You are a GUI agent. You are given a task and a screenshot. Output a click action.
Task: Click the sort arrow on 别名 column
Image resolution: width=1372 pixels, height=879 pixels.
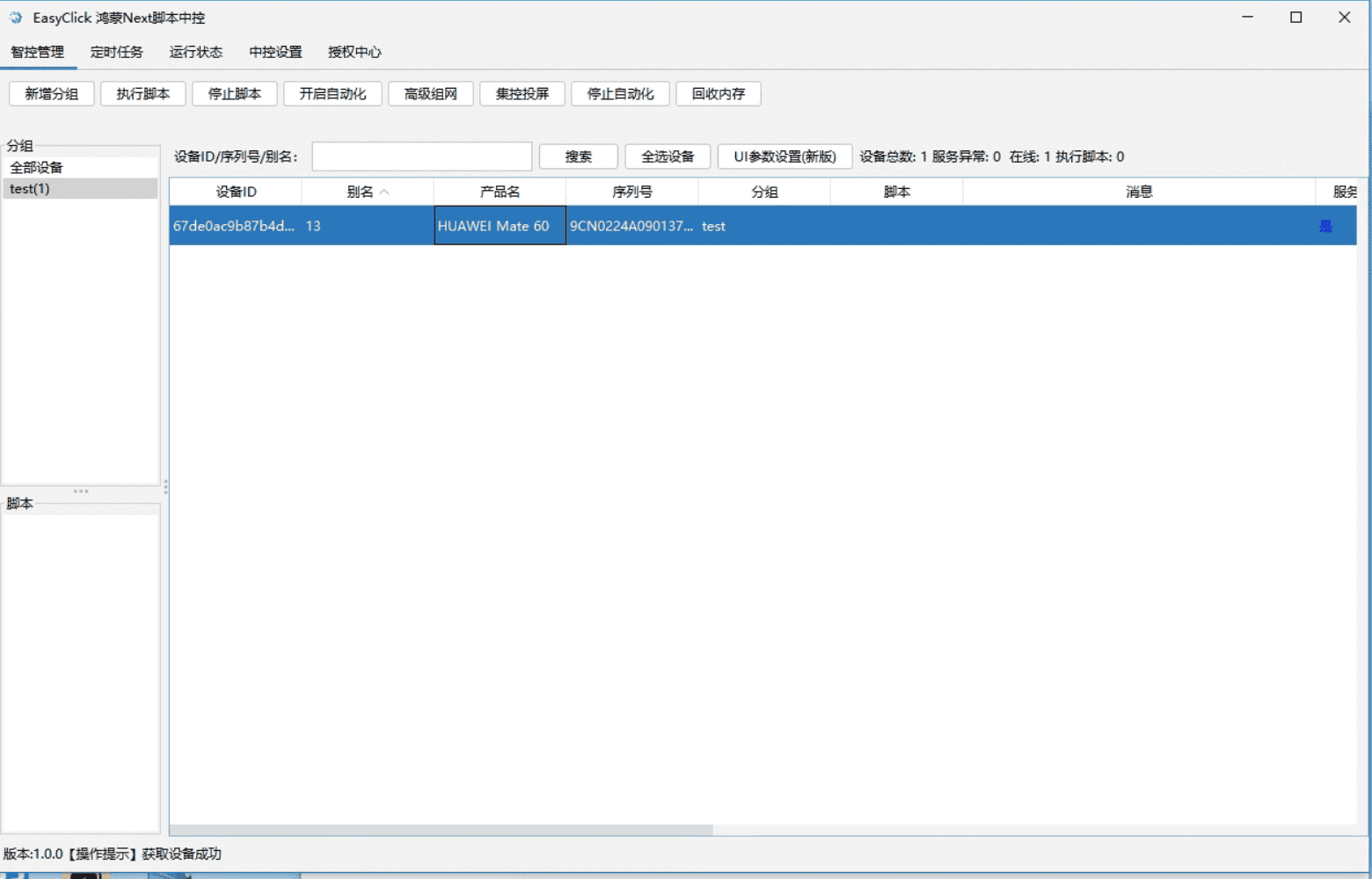(x=384, y=192)
